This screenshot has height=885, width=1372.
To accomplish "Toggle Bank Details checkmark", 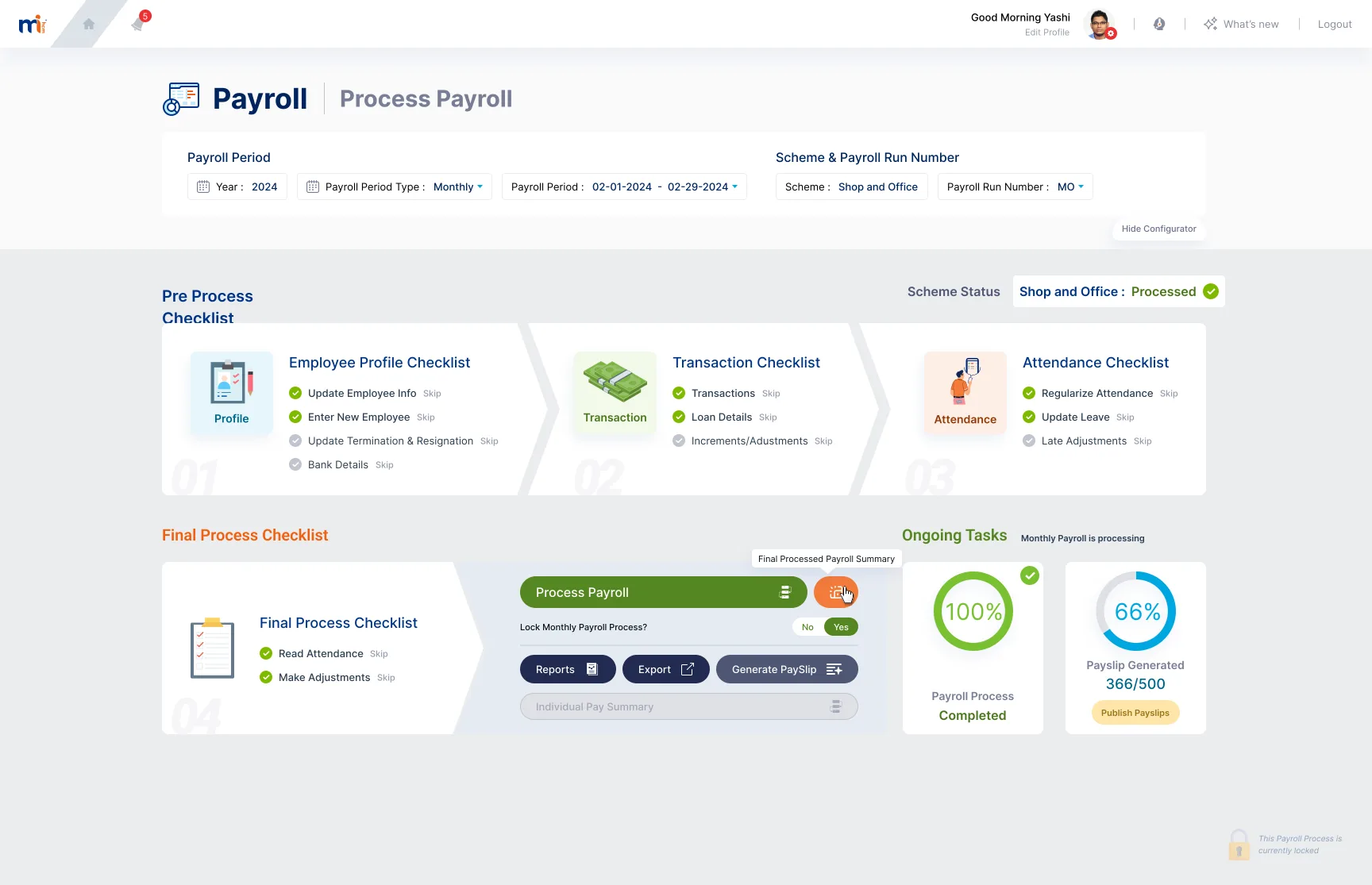I will 295,464.
